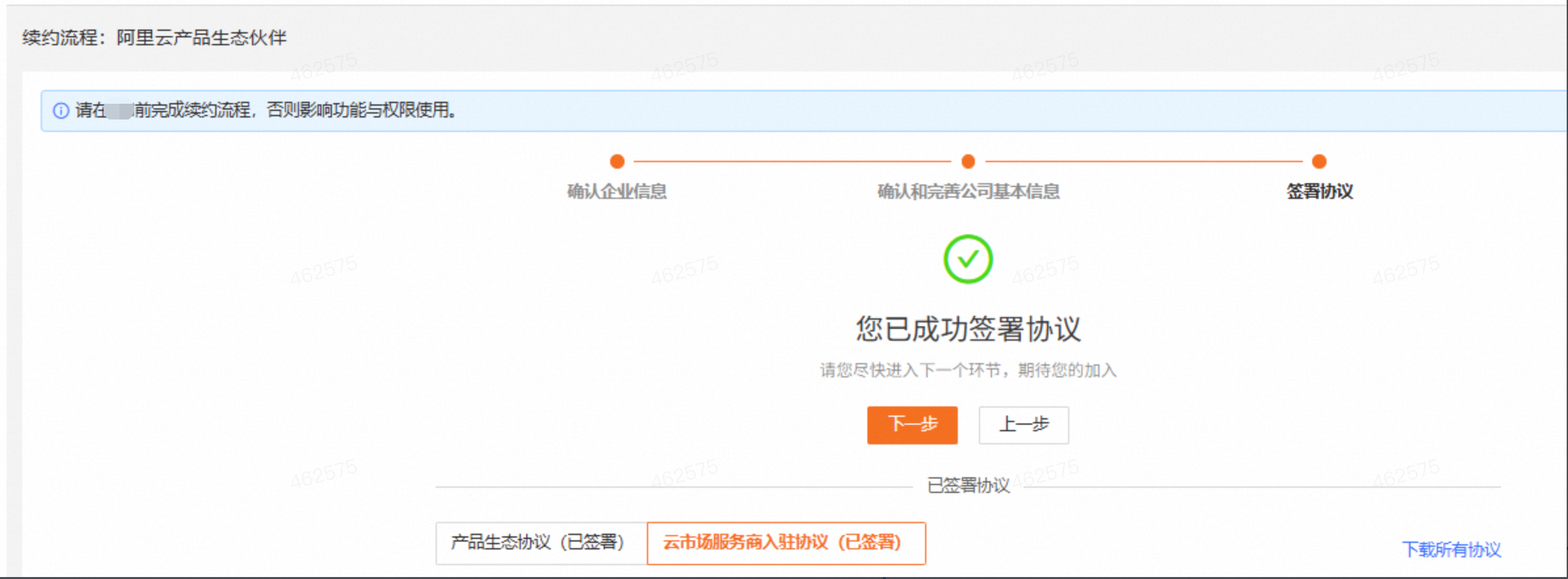The height and width of the screenshot is (579, 1568).
Task: Select the 云市场服务商入驻协议（已签署）tab
Action: click(x=786, y=543)
